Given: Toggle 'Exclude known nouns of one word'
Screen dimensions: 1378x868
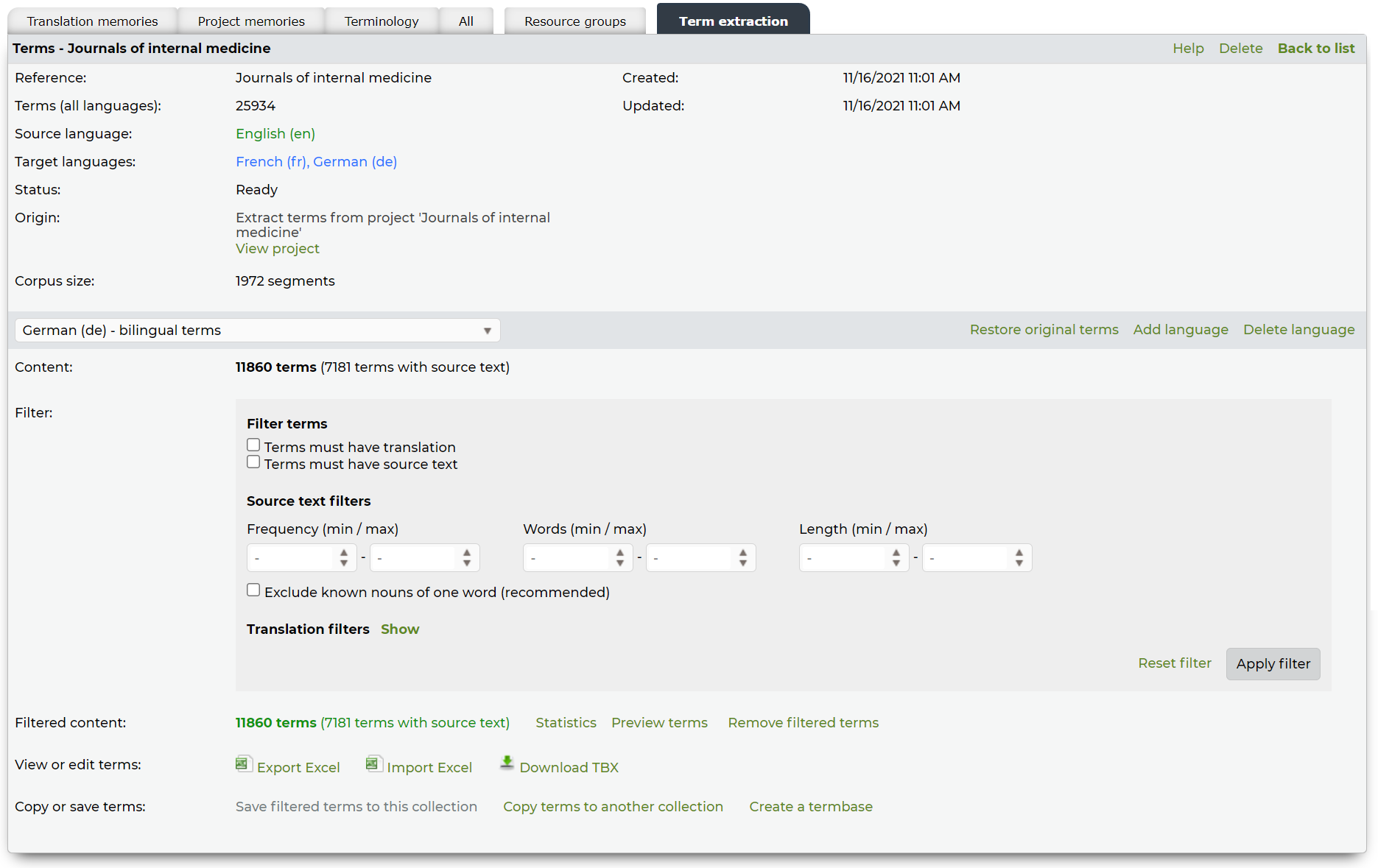Looking at the screenshot, I should tap(253, 590).
